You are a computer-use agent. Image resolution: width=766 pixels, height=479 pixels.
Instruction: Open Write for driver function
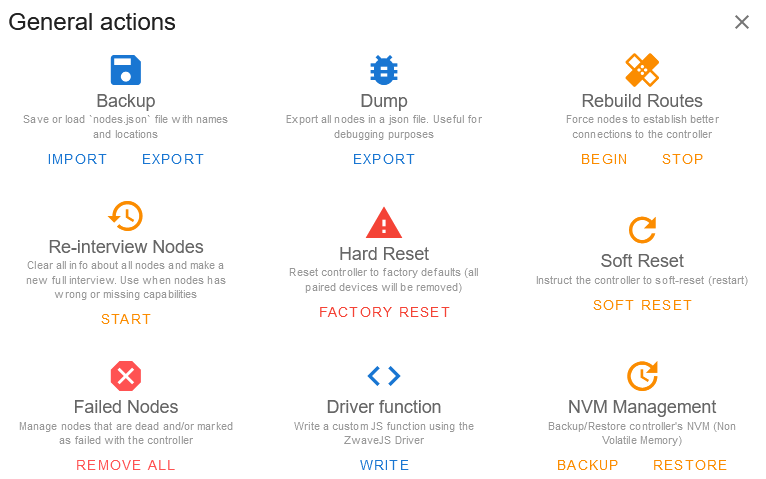(384, 465)
